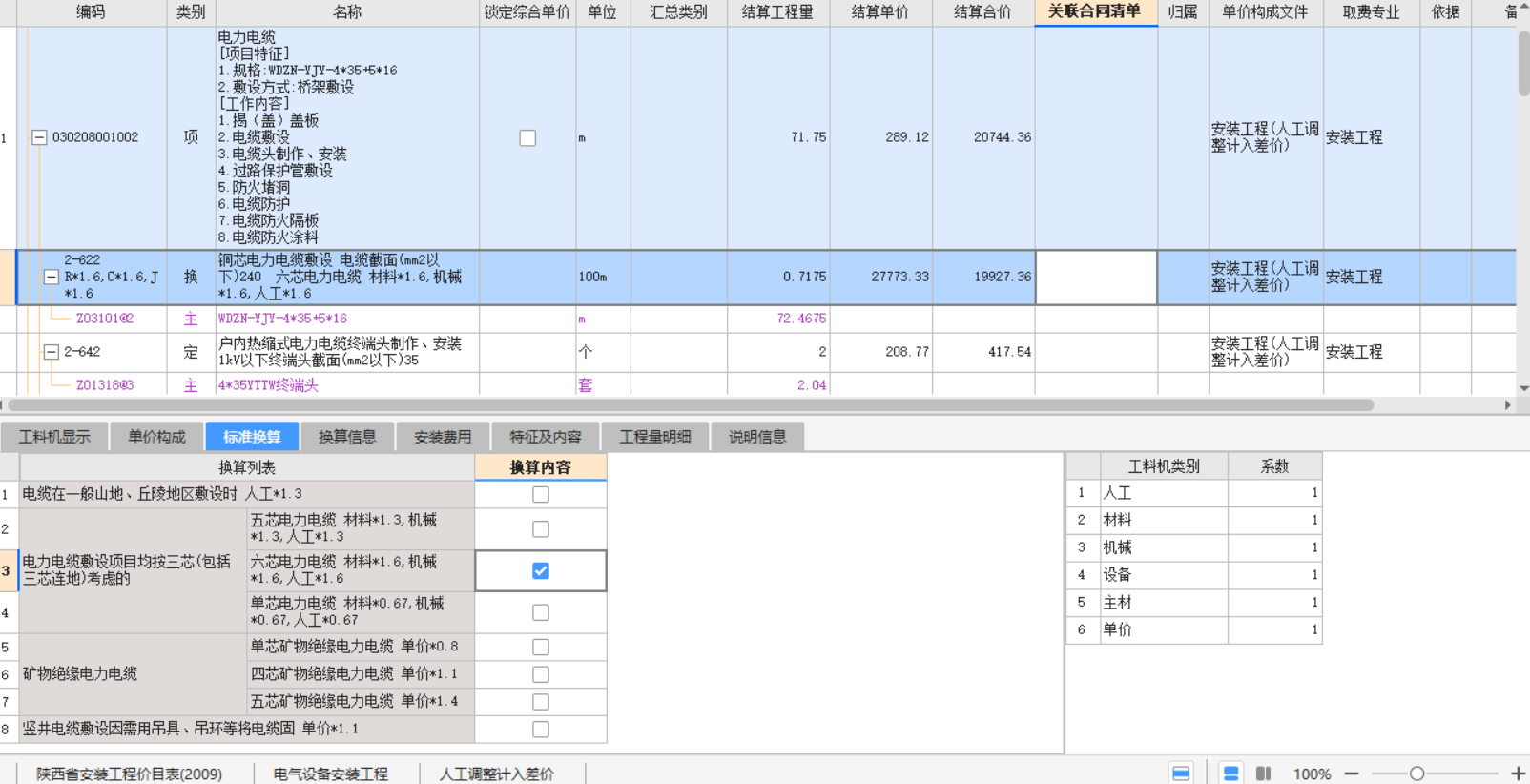Viewport: 1530px width, 784px height.
Task: Click settlement unit price 27773.33
Action: point(899,277)
